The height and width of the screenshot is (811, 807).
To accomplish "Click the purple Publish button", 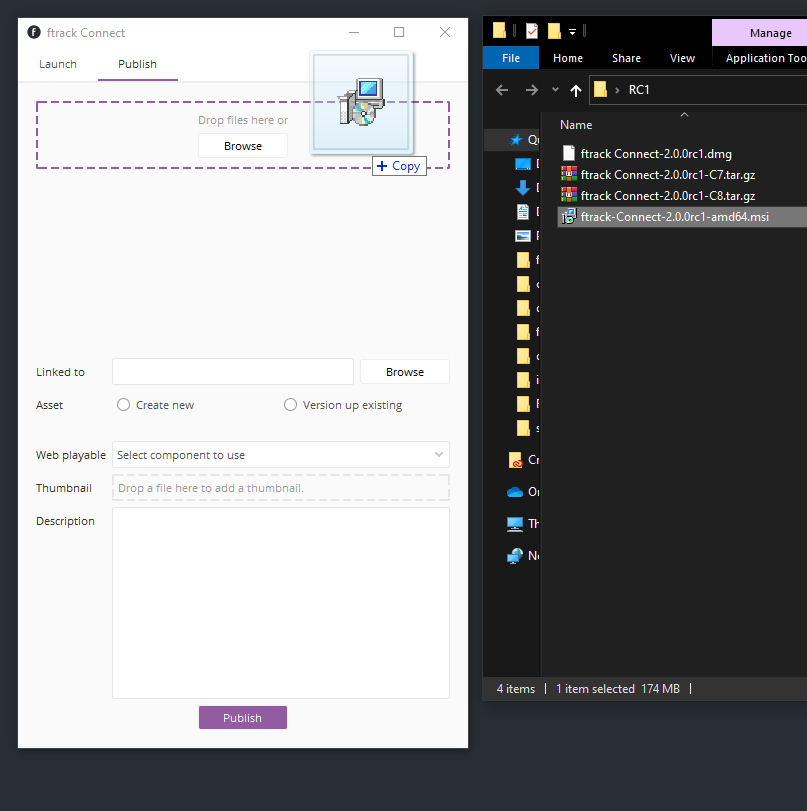I will coord(243,717).
